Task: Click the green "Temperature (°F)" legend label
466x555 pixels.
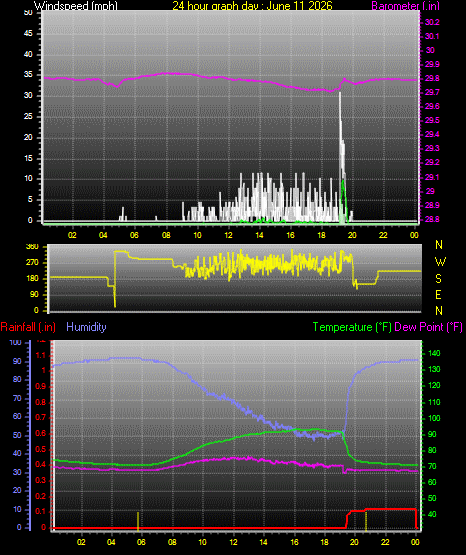Action: 352,327
